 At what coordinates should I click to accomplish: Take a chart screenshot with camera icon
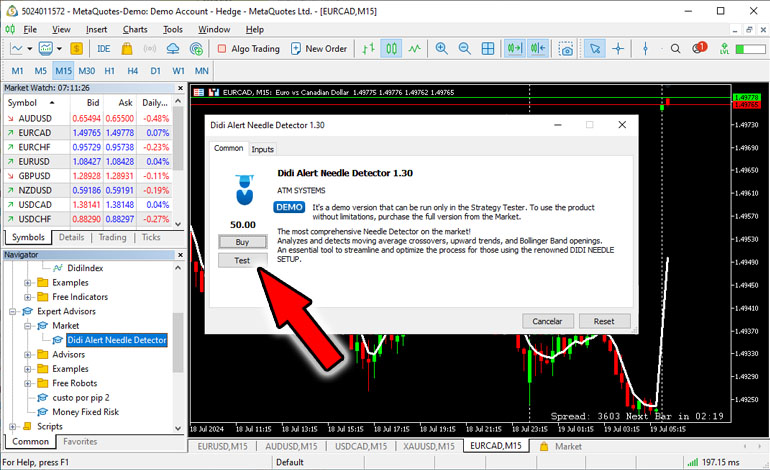pyautogui.click(x=566, y=49)
